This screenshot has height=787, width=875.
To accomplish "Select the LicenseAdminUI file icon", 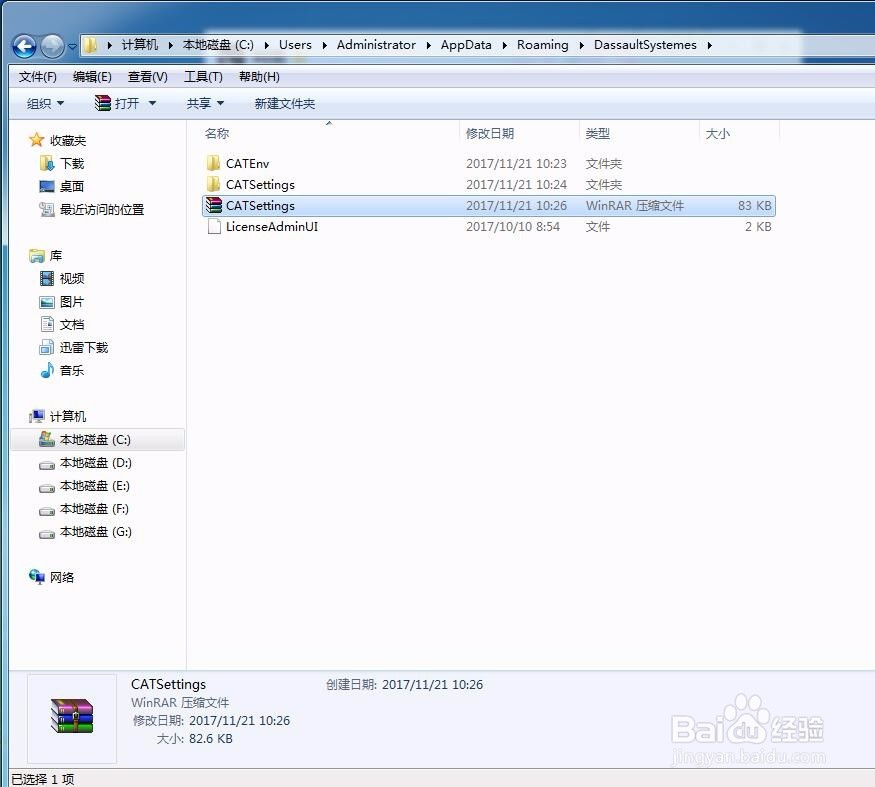I will pos(214,226).
